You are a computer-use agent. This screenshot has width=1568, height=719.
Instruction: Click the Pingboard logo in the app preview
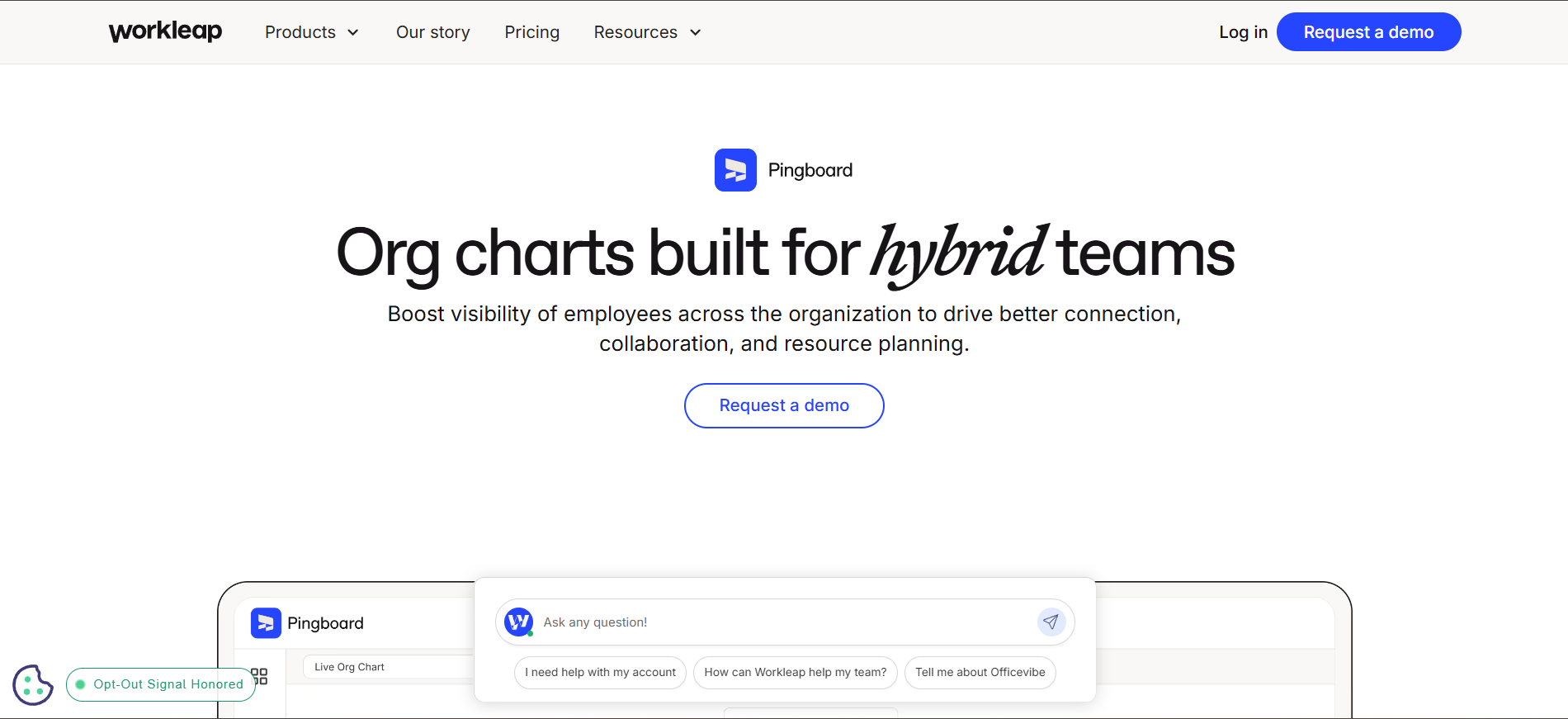(307, 623)
